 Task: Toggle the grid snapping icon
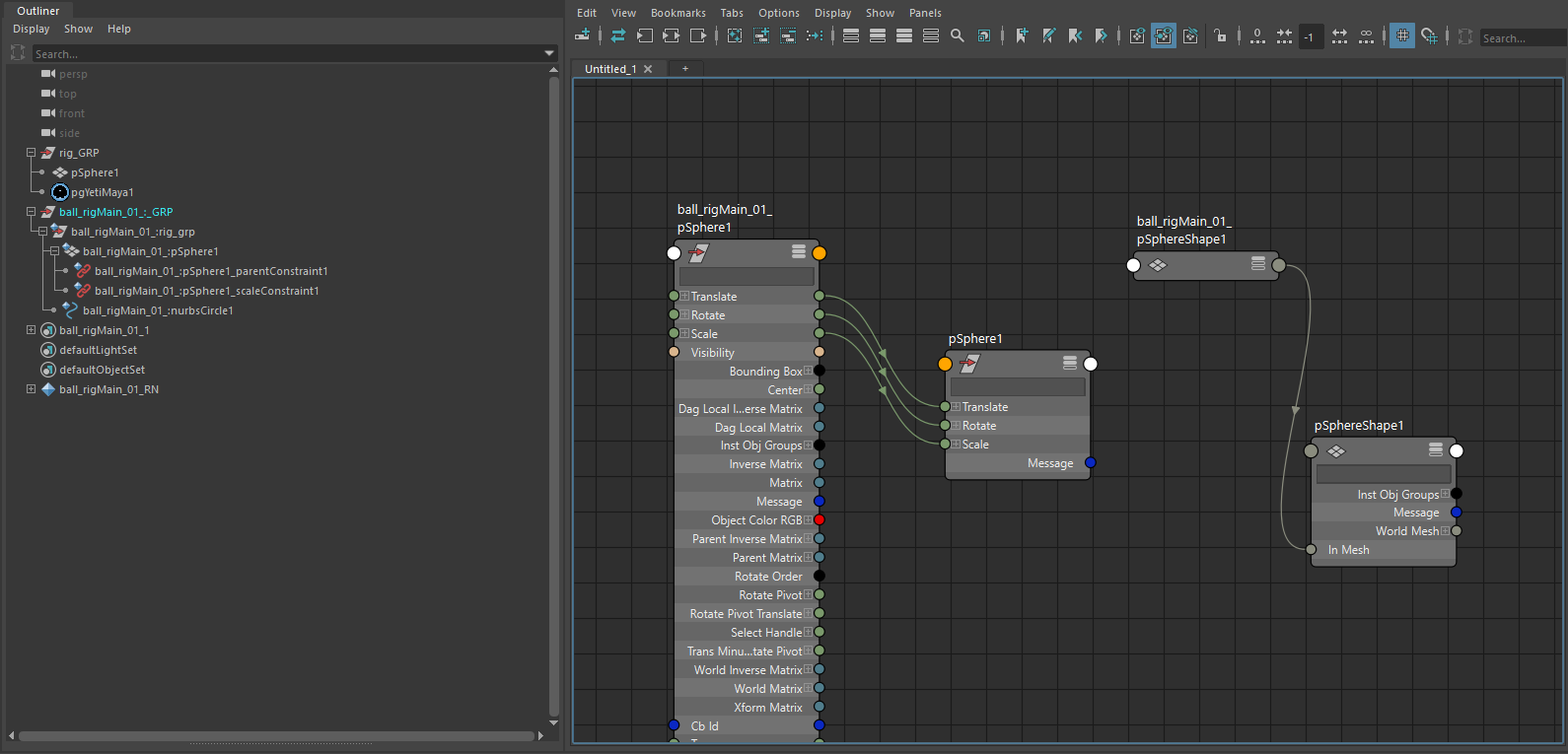click(x=1429, y=36)
